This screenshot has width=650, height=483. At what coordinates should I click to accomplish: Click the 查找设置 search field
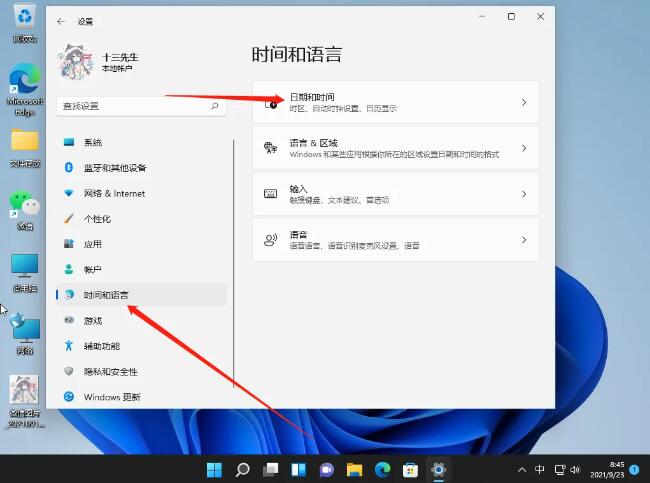(x=141, y=106)
